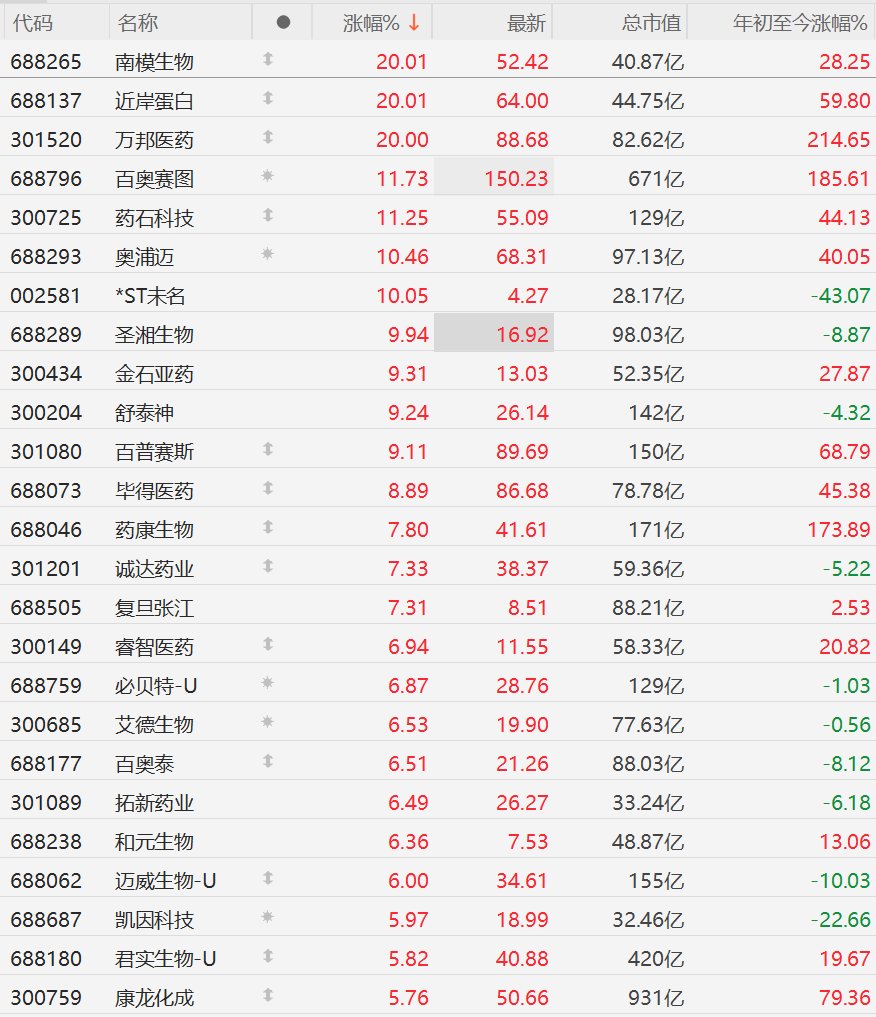This screenshot has width=876, height=1017.
Task: Select stock name 万邦医药
Action: coord(154,140)
